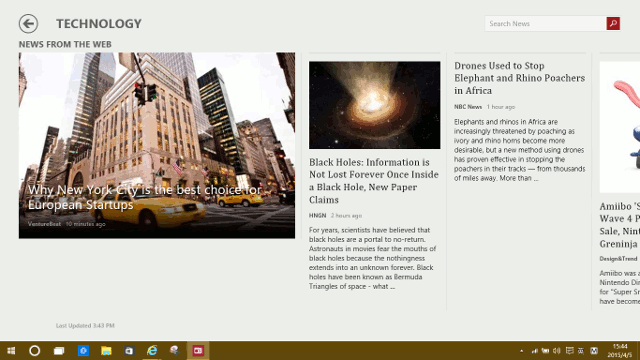
Task: Read the Black Holes information headline
Action: point(373,181)
